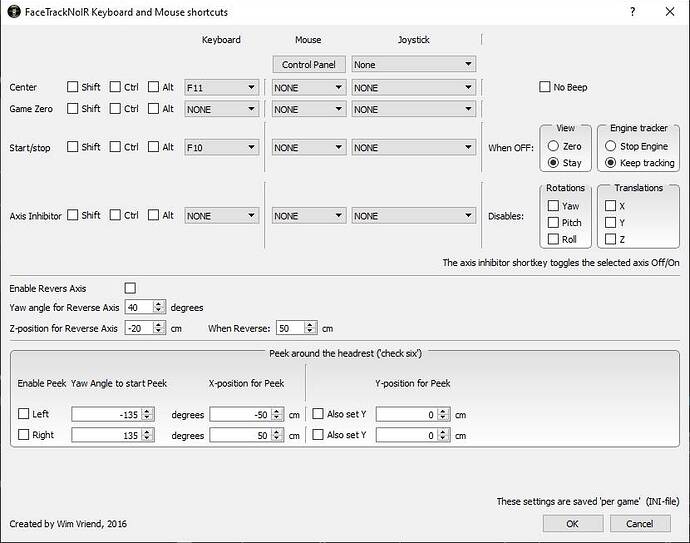
Task: Open the Center keyboard key dropdown (F11)
Action: pos(221,88)
